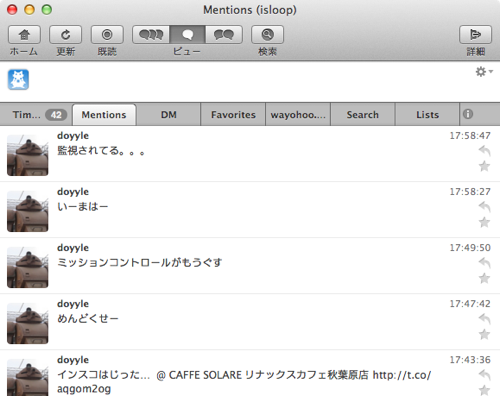Mark all as read with 既読 icon
The width and height of the screenshot is (500, 396).
click(x=107, y=35)
